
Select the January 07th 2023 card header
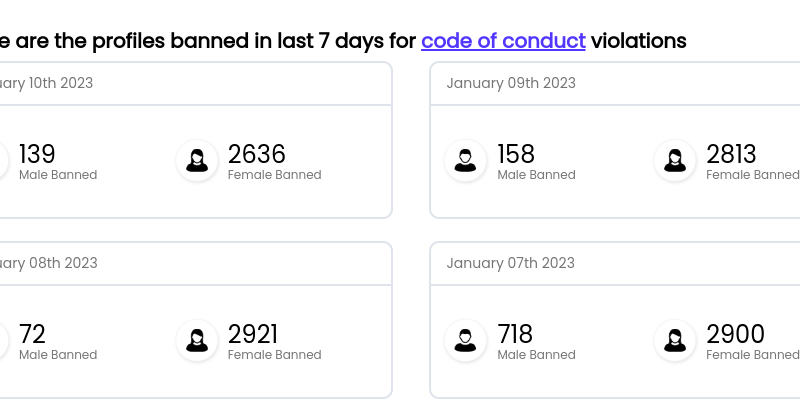(511, 263)
